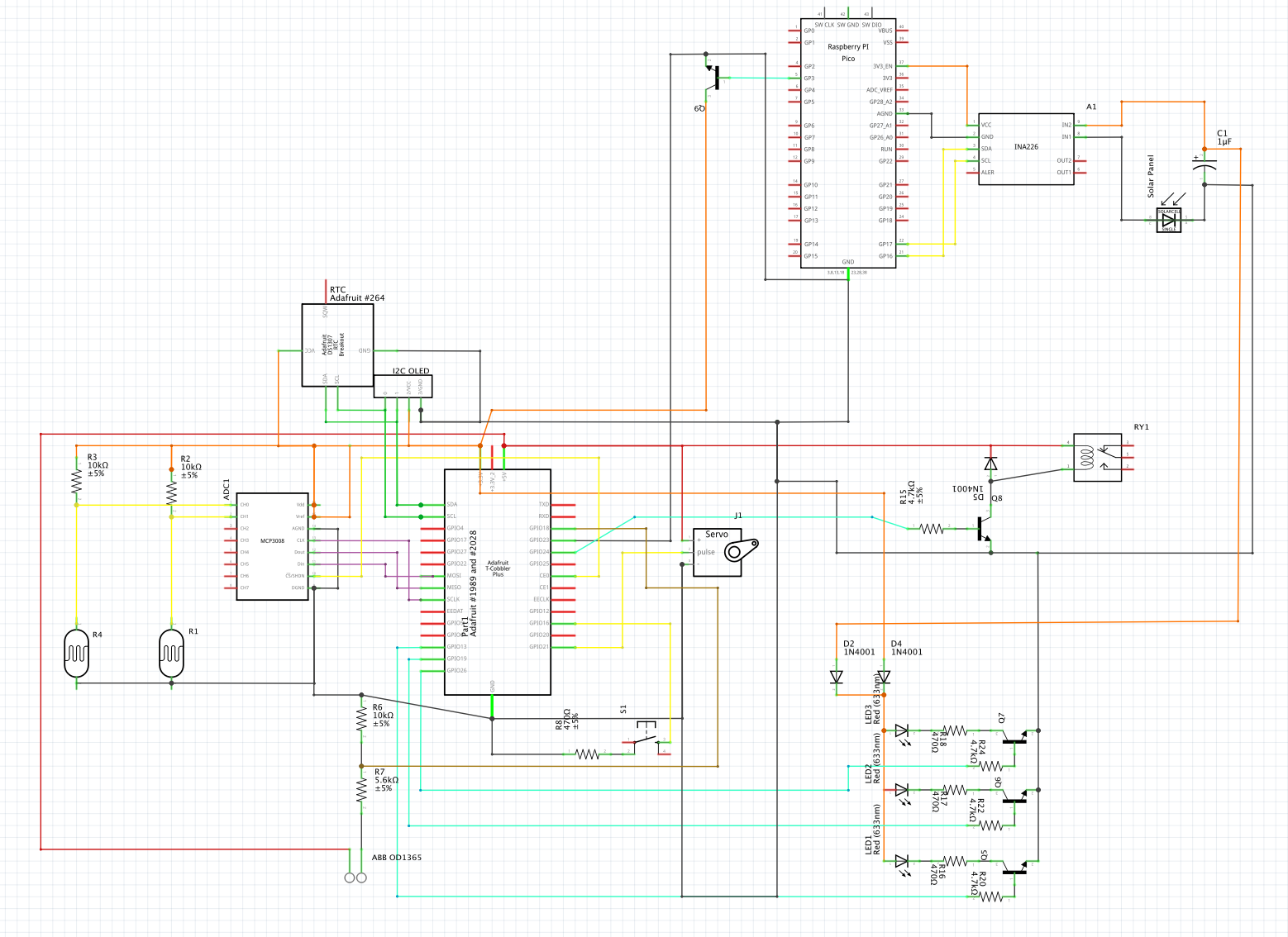Click the R7 5.6kΩ resistor symbol
The height and width of the screenshot is (937, 1288).
pos(361,789)
